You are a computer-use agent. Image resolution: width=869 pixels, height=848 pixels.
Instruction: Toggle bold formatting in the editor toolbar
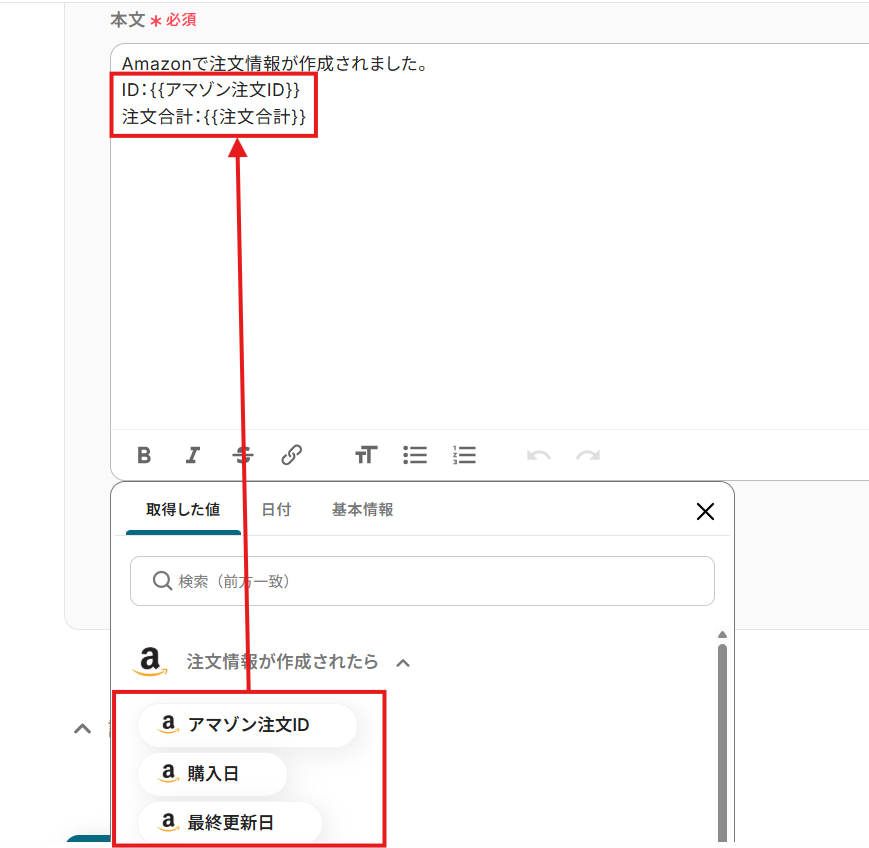pos(144,455)
